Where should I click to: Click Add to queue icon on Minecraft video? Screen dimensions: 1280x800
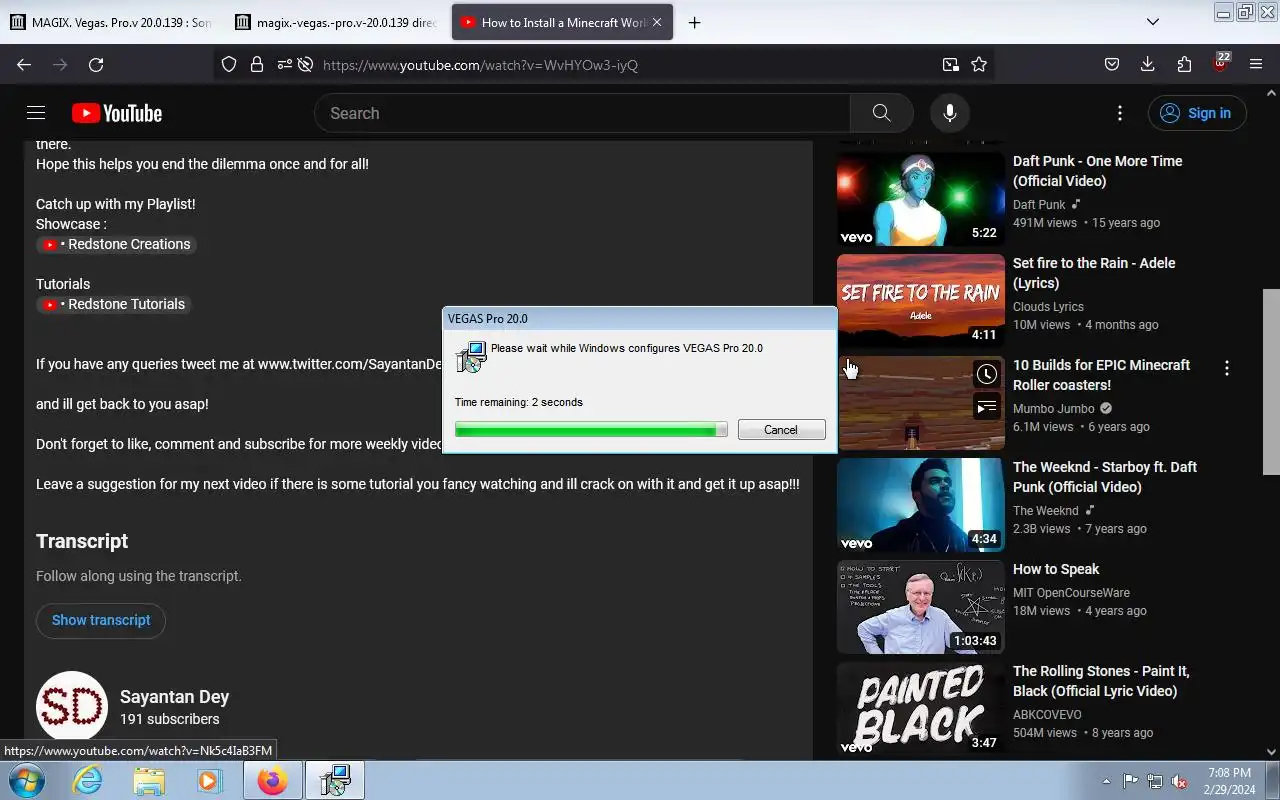coord(986,406)
